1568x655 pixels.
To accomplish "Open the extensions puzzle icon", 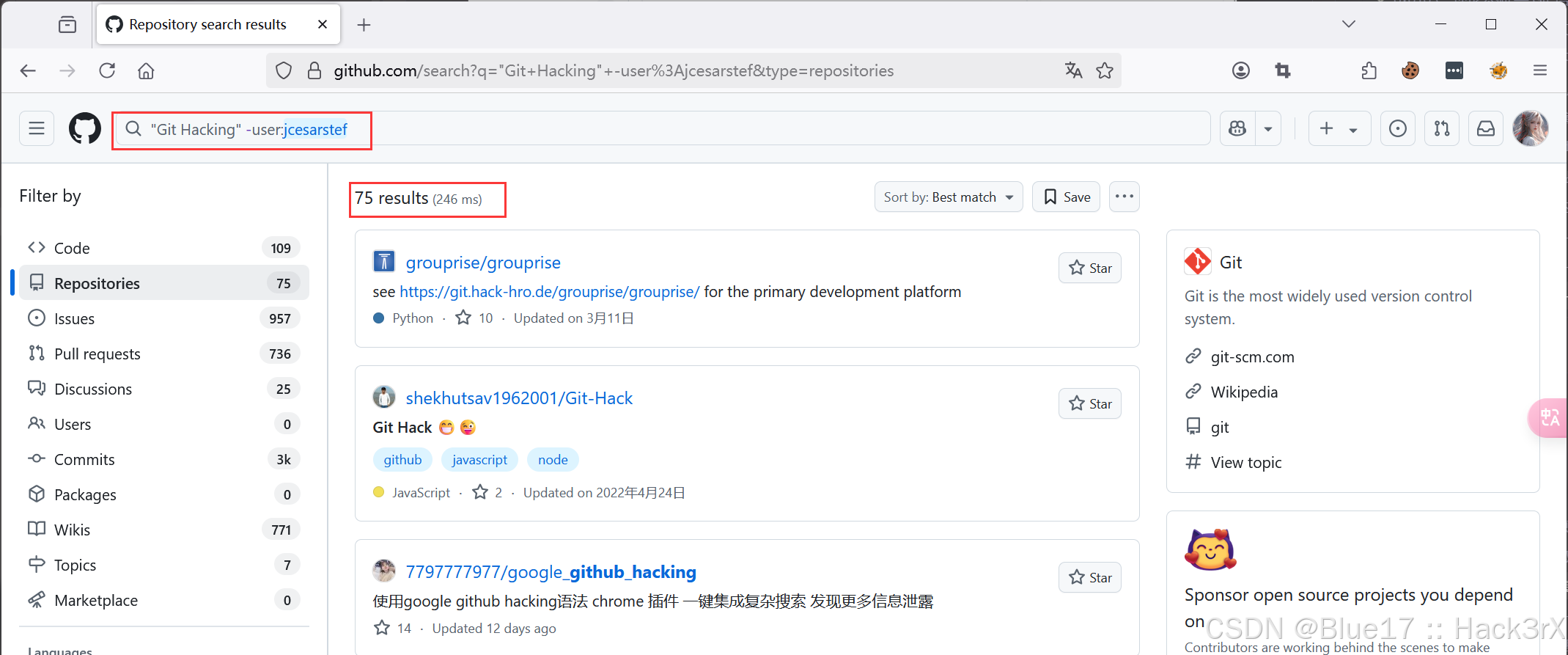I will (1369, 70).
